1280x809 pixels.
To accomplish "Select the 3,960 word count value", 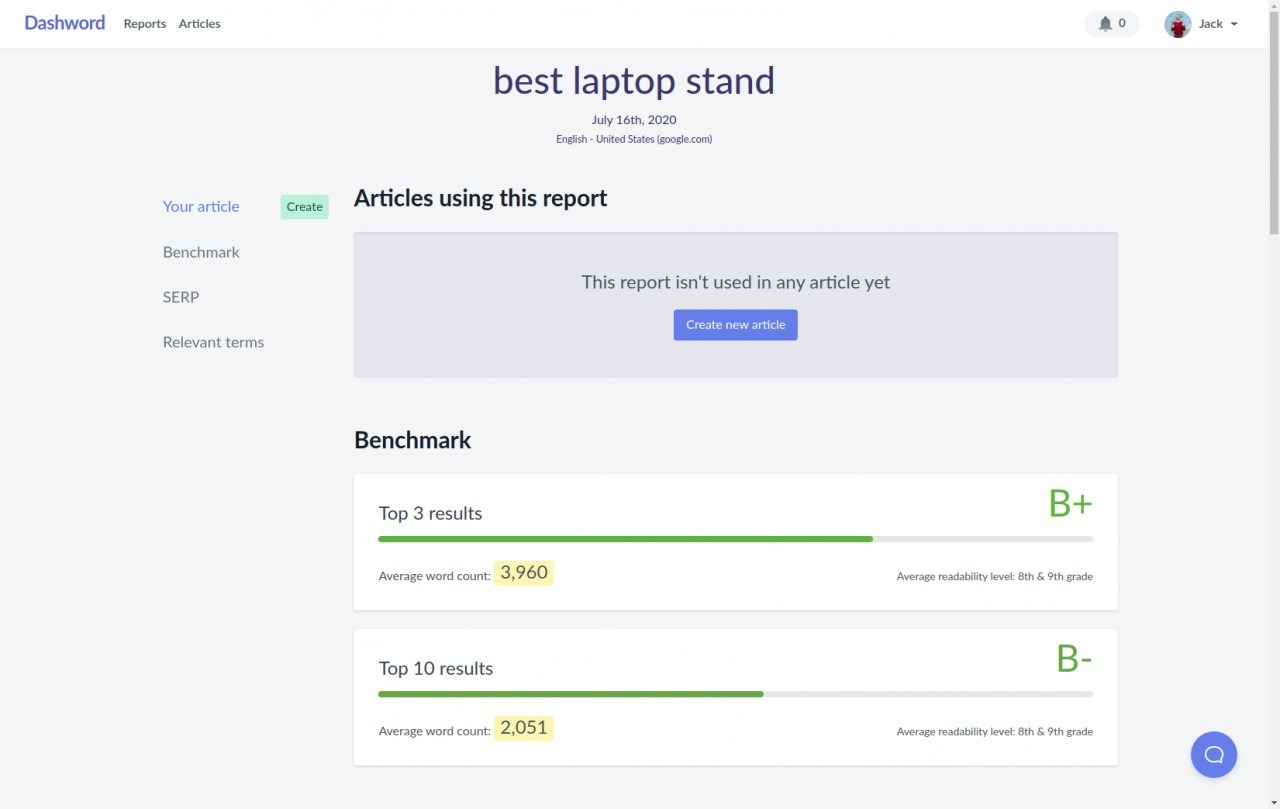I will click(x=524, y=573).
